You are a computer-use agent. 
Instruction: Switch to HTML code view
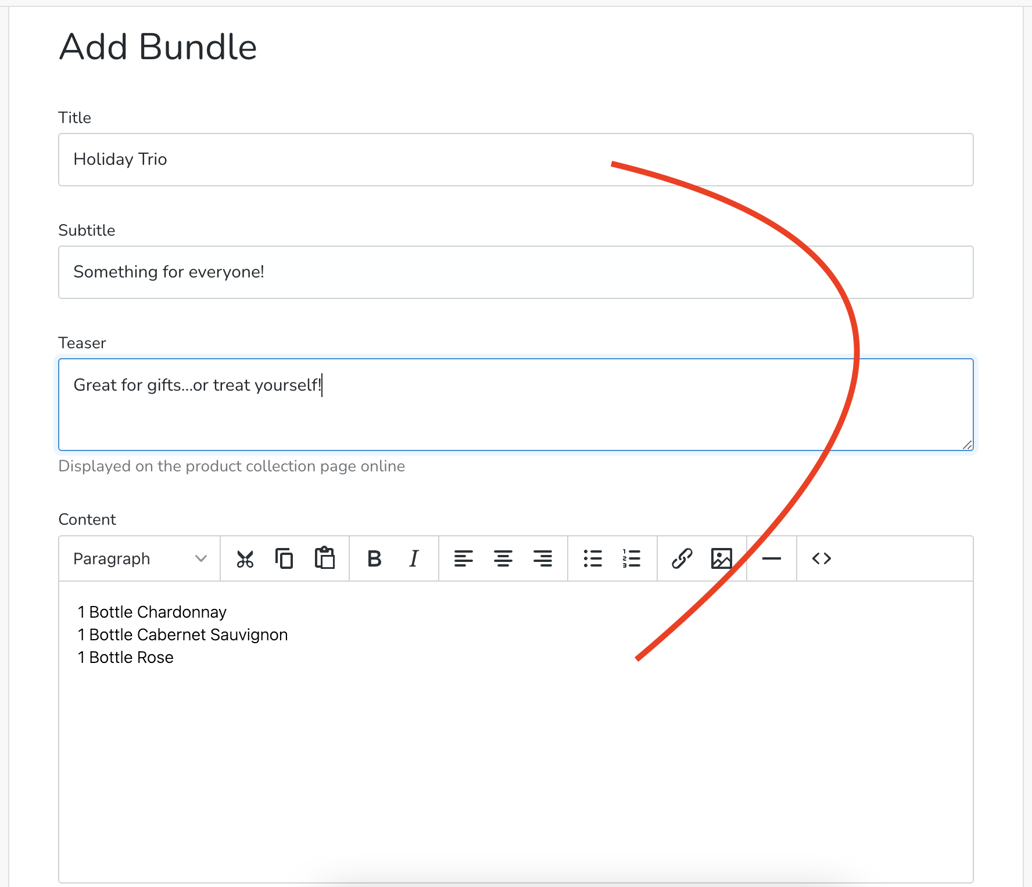821,558
